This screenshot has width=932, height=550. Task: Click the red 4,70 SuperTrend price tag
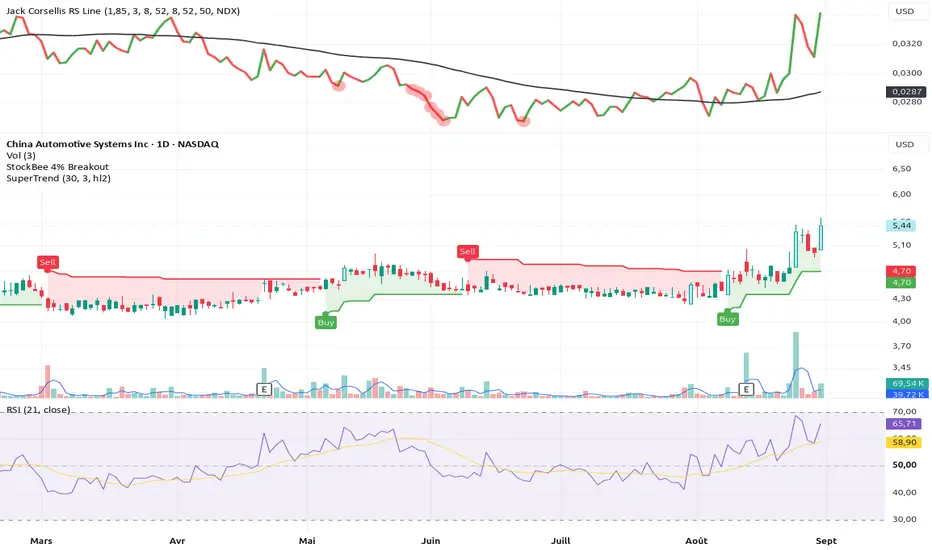[901, 271]
